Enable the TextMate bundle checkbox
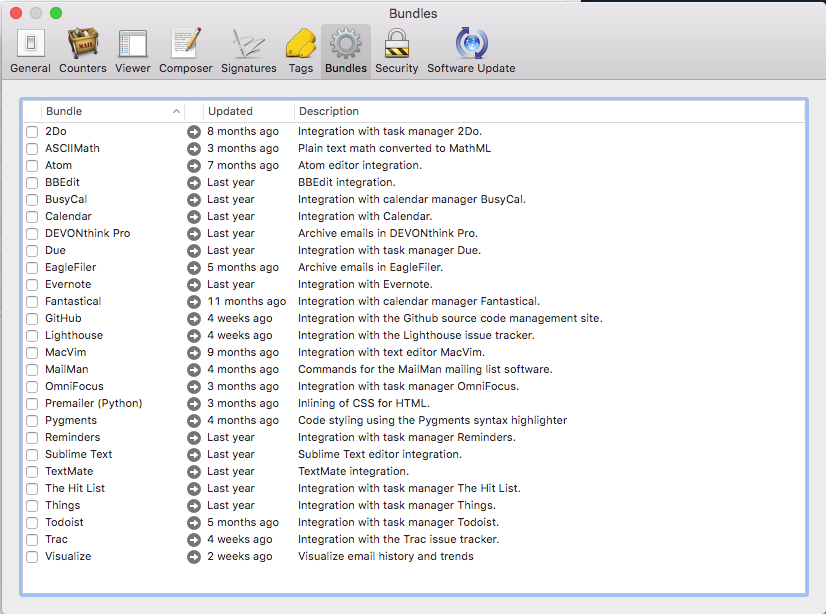The image size is (826, 614). (32, 472)
